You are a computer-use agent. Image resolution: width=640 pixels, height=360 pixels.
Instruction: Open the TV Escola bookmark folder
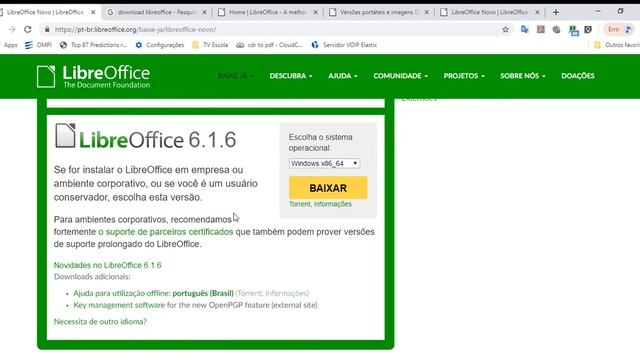pyautogui.click(x=210, y=45)
